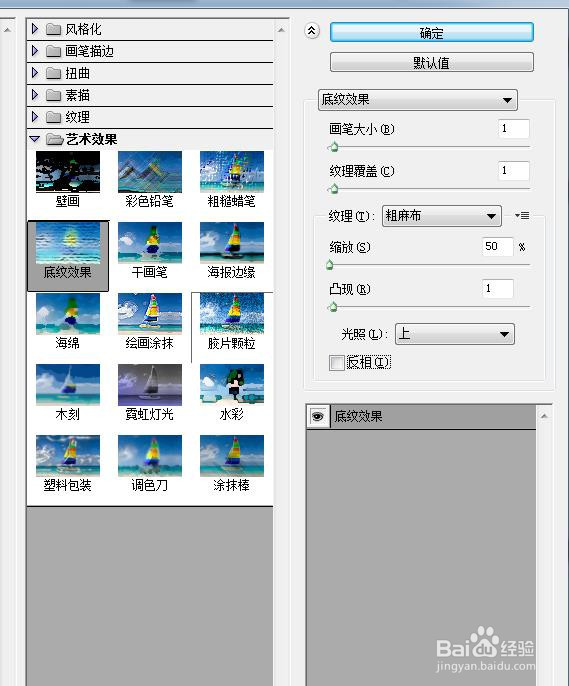
Task: Expand the 素描 filter folder
Action: pos(35,95)
